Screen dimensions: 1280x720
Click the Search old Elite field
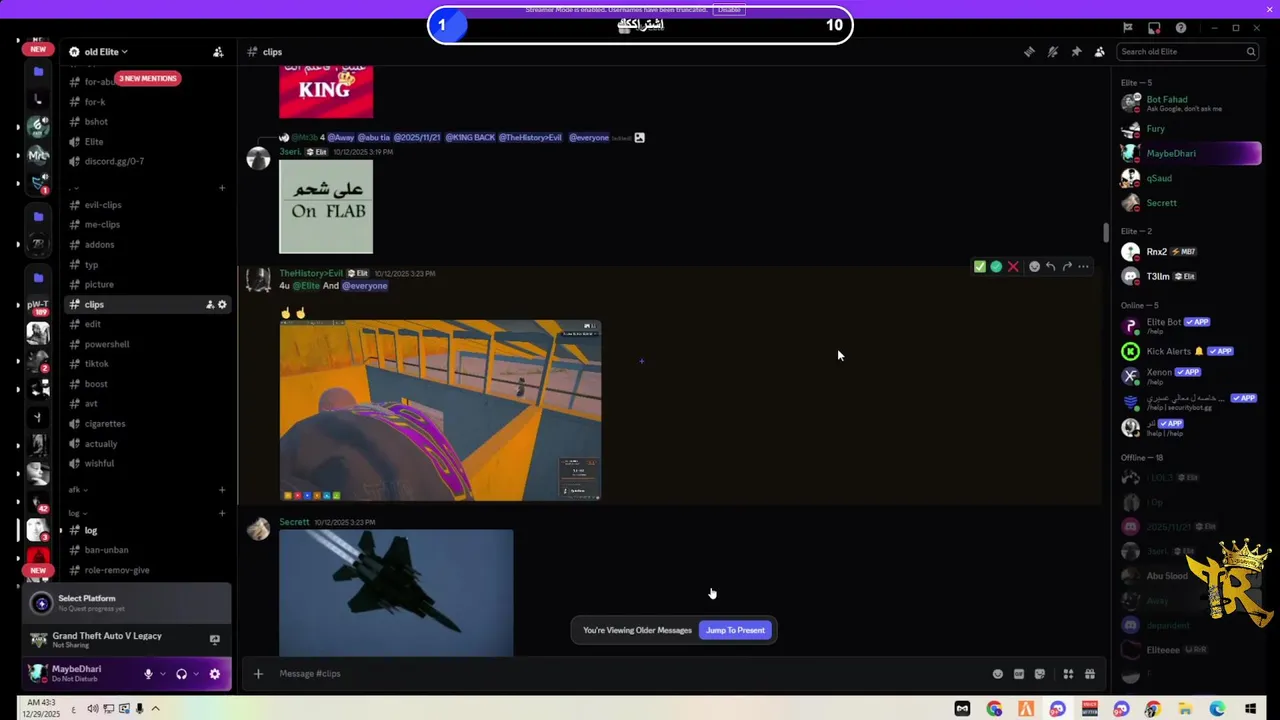click(1187, 52)
